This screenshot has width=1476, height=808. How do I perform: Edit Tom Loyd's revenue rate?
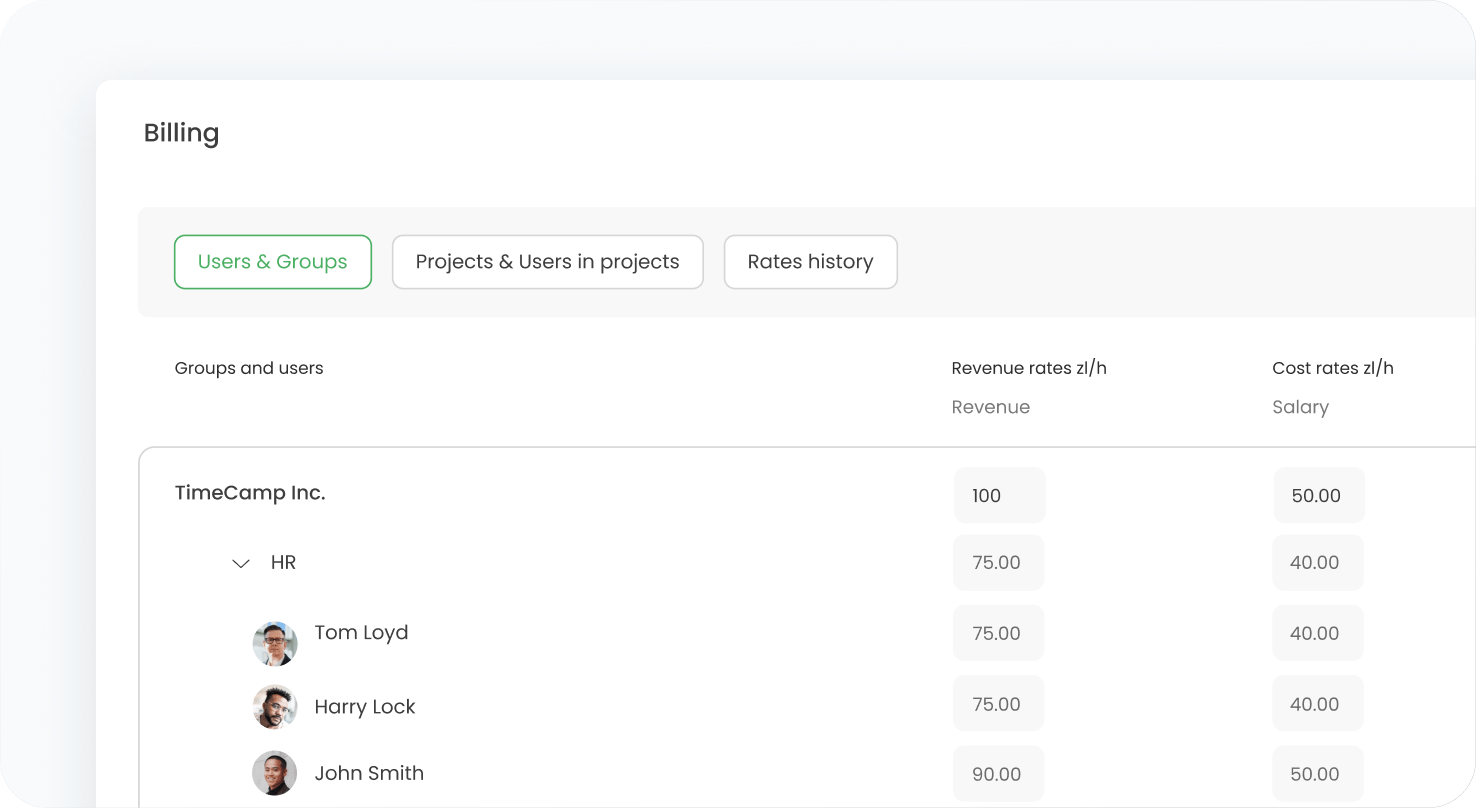click(998, 633)
